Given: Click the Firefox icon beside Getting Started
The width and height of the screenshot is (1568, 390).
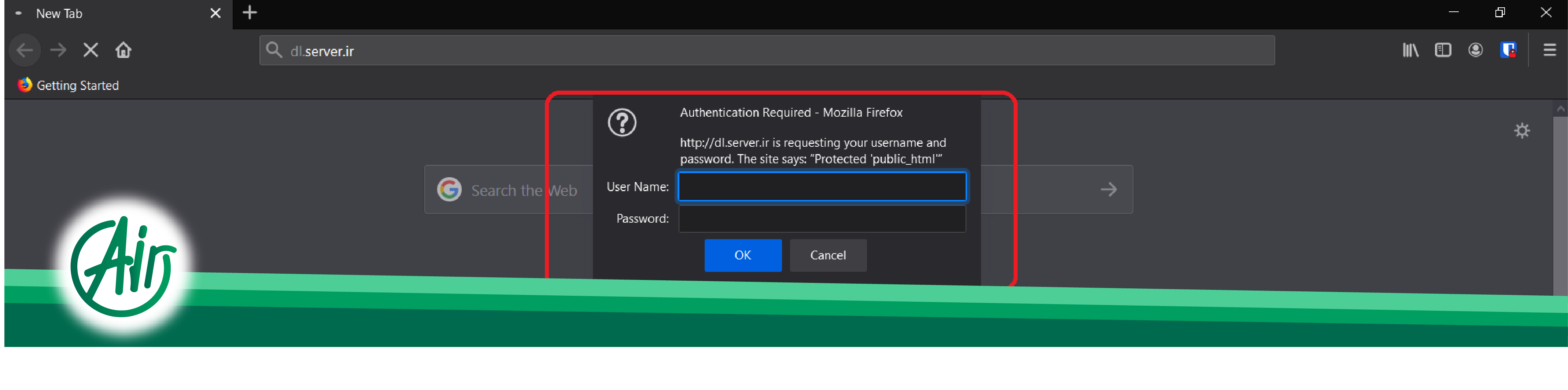Looking at the screenshot, I should [x=24, y=85].
